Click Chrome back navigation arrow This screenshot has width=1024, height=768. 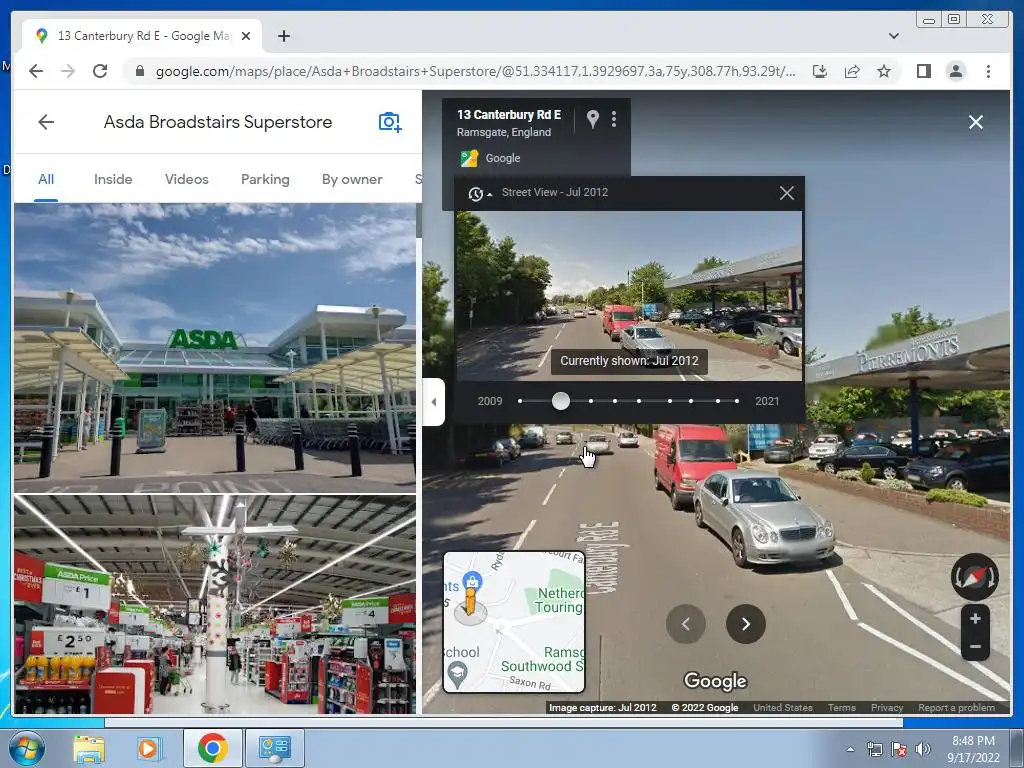[36, 71]
